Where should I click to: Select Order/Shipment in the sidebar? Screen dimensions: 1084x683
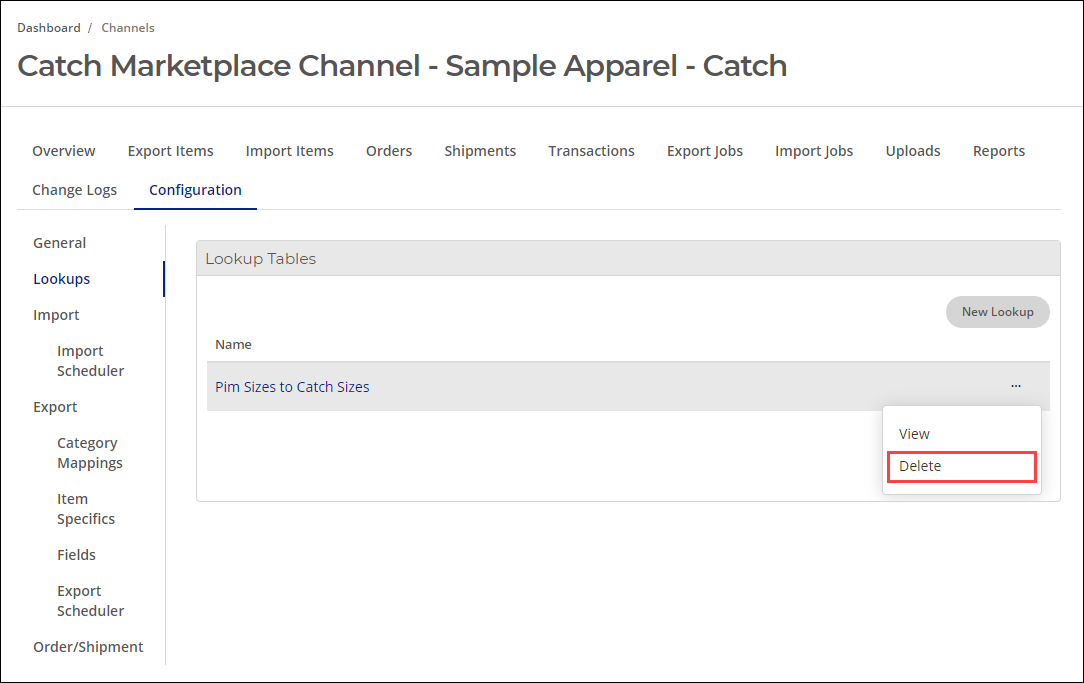pyautogui.click(x=88, y=647)
